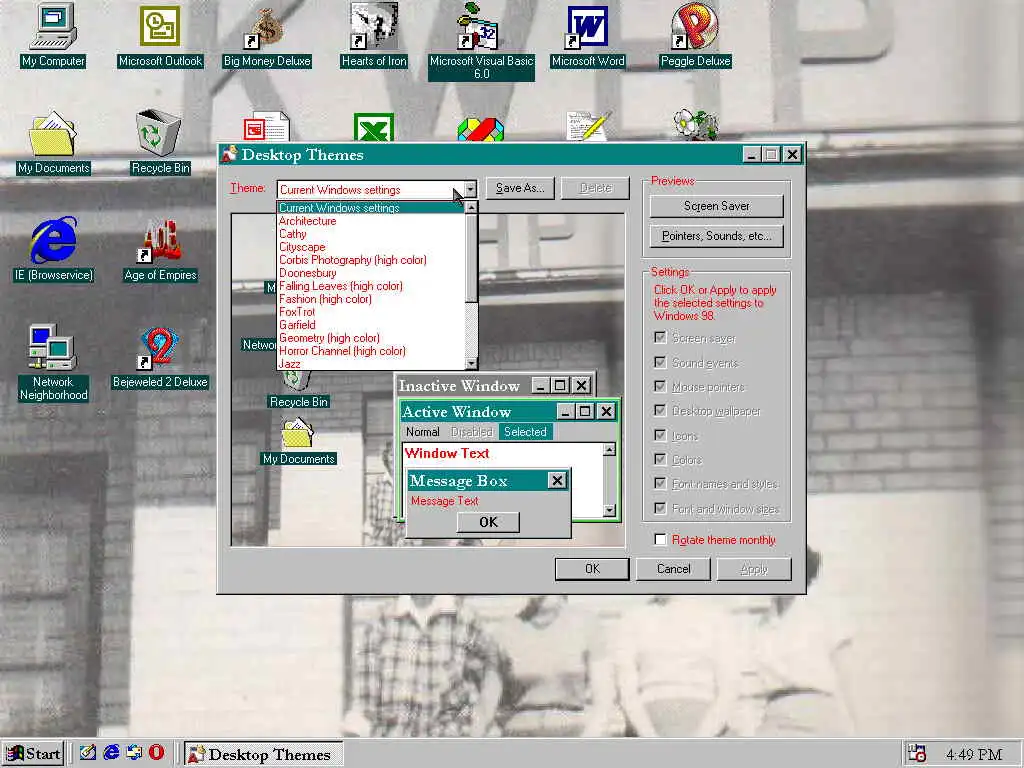Choose Doonesbury from the theme list

coord(371,273)
